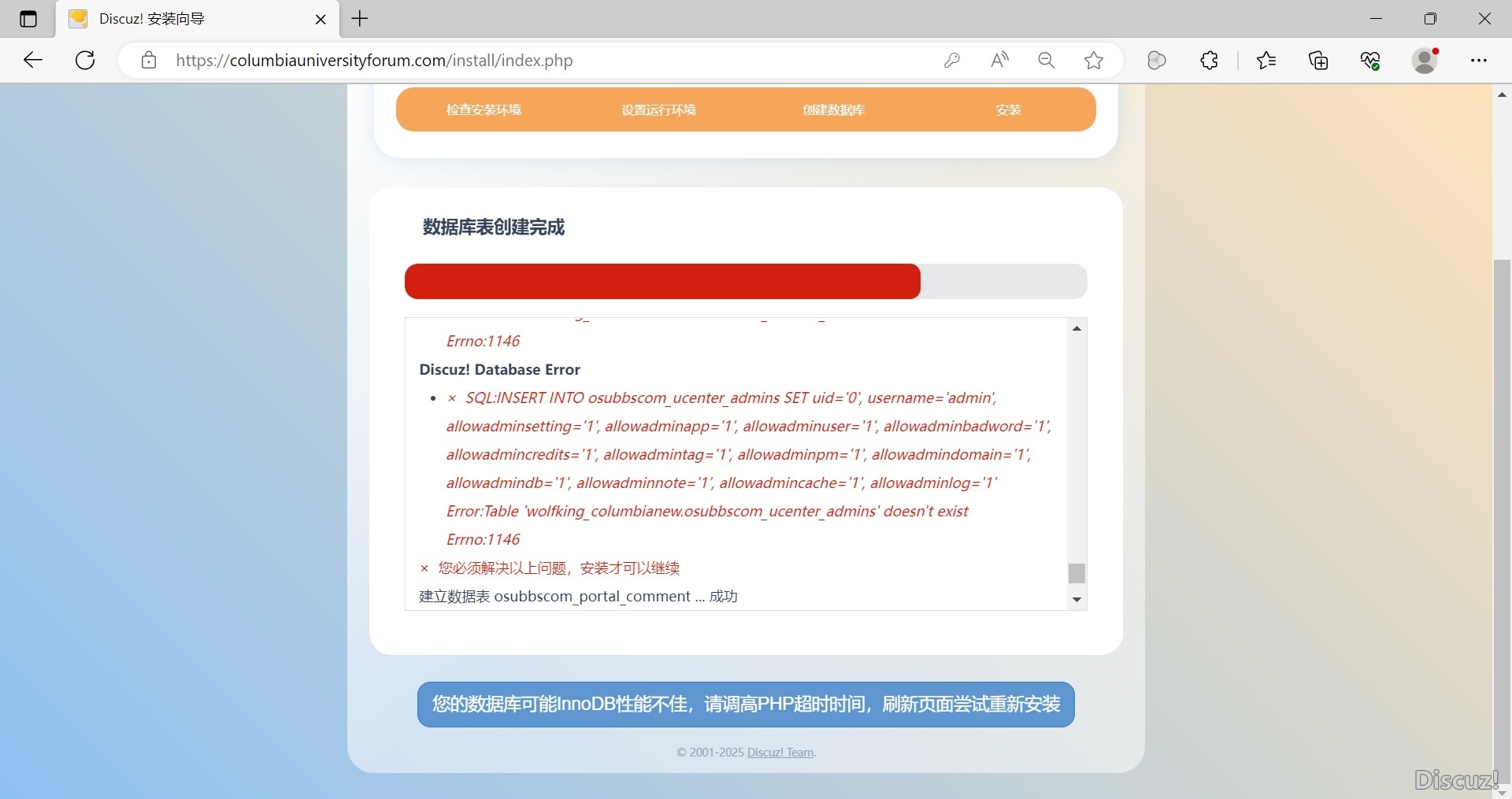Click the red installation progress bar
The width and height of the screenshot is (1512, 799).
pos(661,281)
